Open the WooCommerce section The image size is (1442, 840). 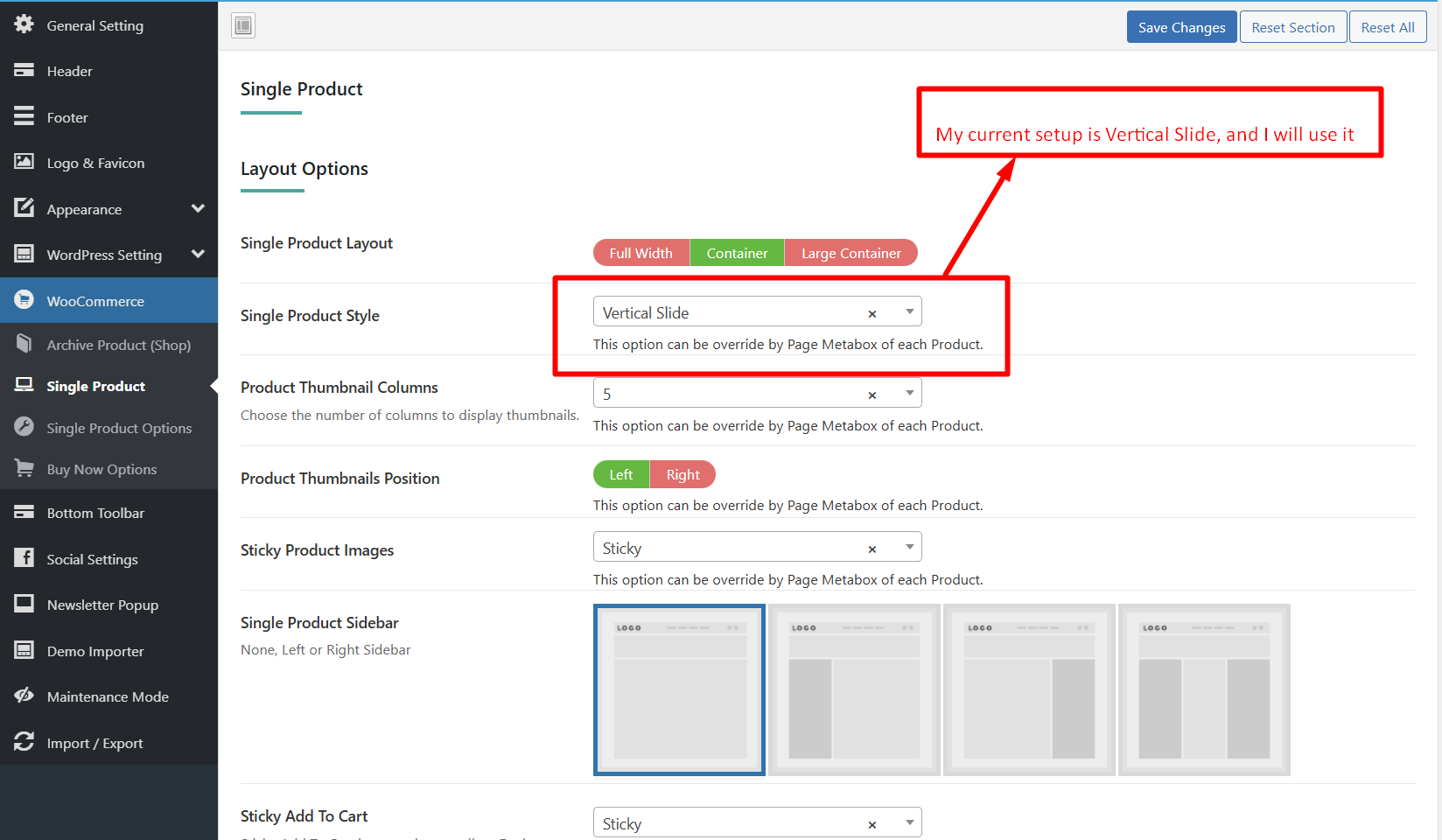pyautogui.click(x=108, y=301)
